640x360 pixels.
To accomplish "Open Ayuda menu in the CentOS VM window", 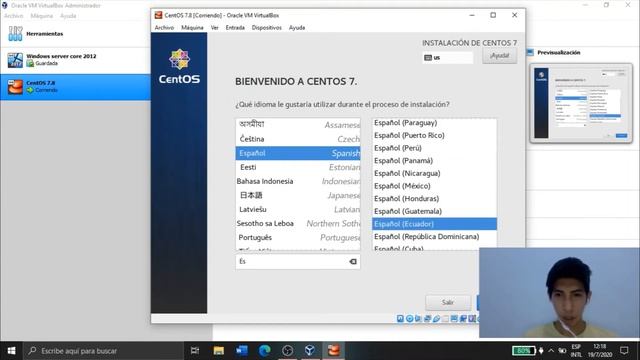I will tap(297, 27).
